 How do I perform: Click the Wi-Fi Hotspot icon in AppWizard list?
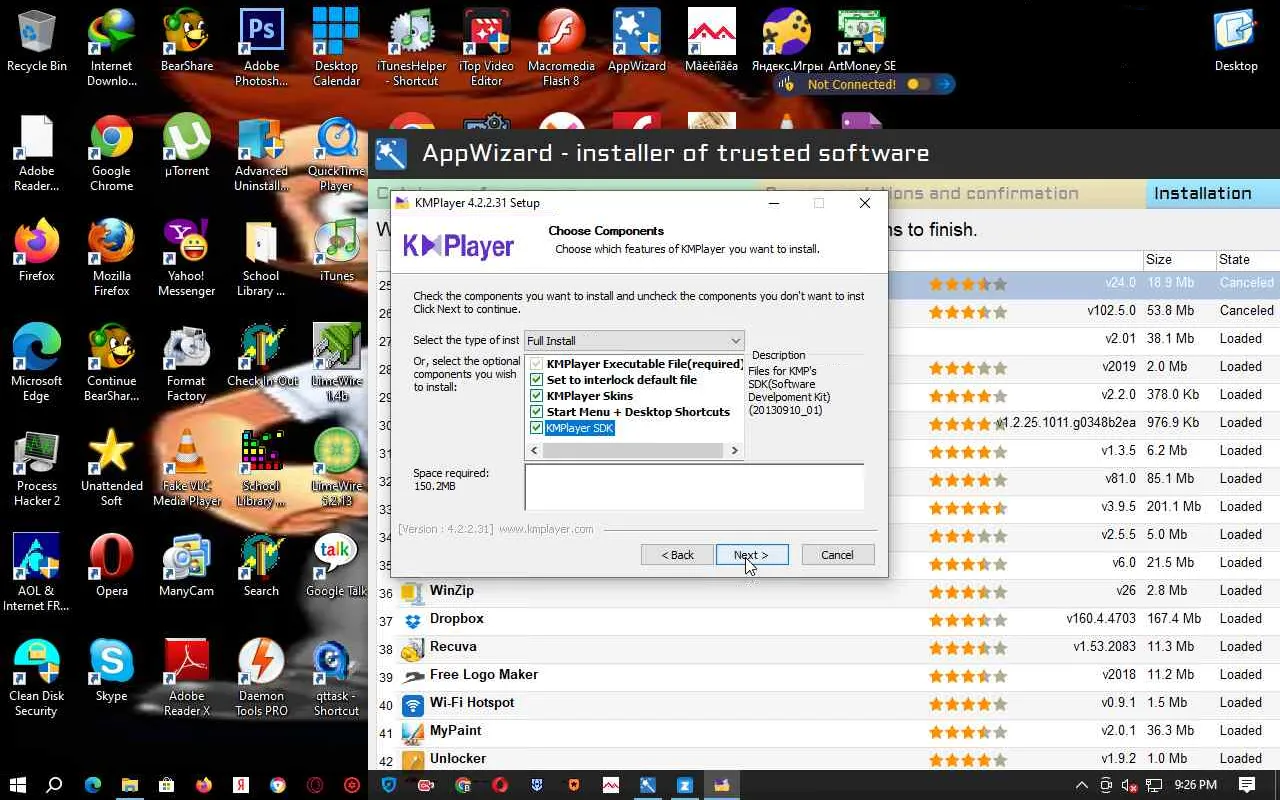(x=412, y=704)
